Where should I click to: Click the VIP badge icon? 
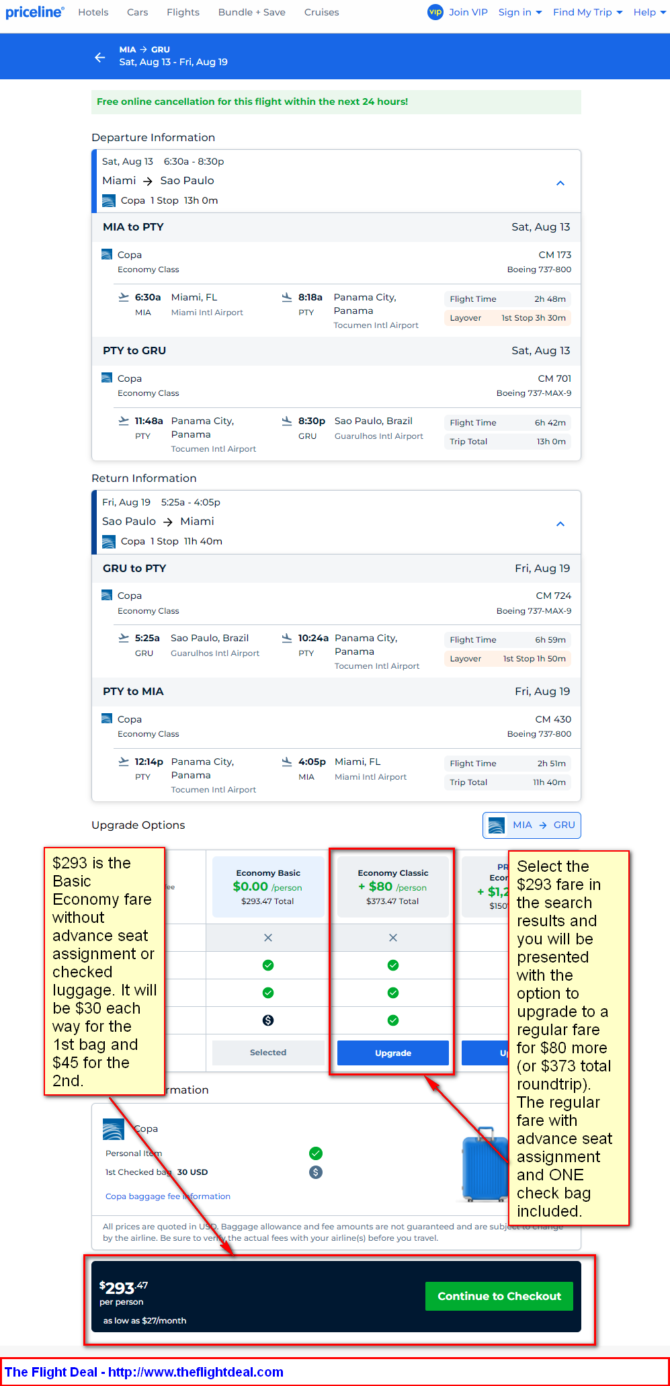tap(435, 12)
